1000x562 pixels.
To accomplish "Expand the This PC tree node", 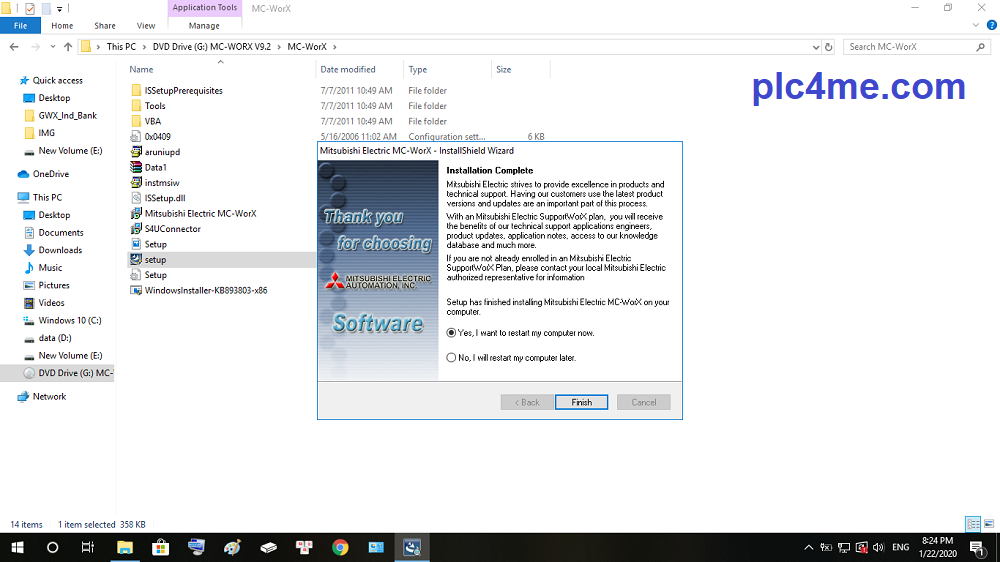I will [x=9, y=198].
